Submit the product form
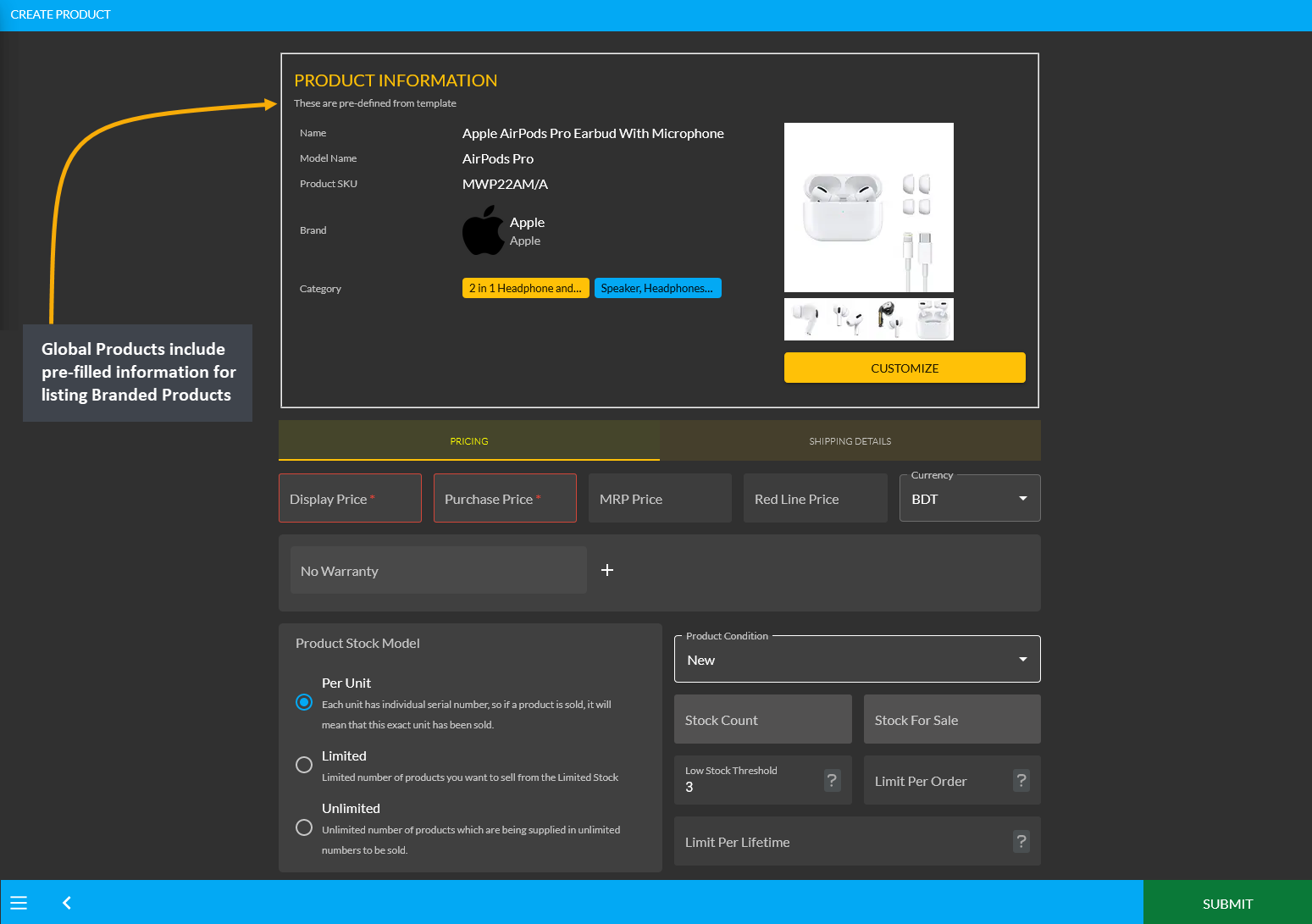The width and height of the screenshot is (1312, 924). coord(1227,903)
